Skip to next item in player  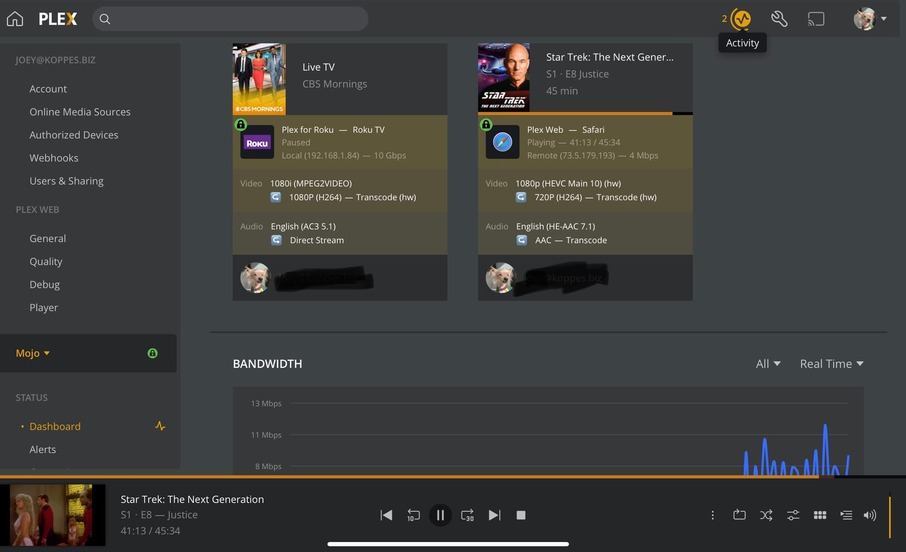pos(494,515)
